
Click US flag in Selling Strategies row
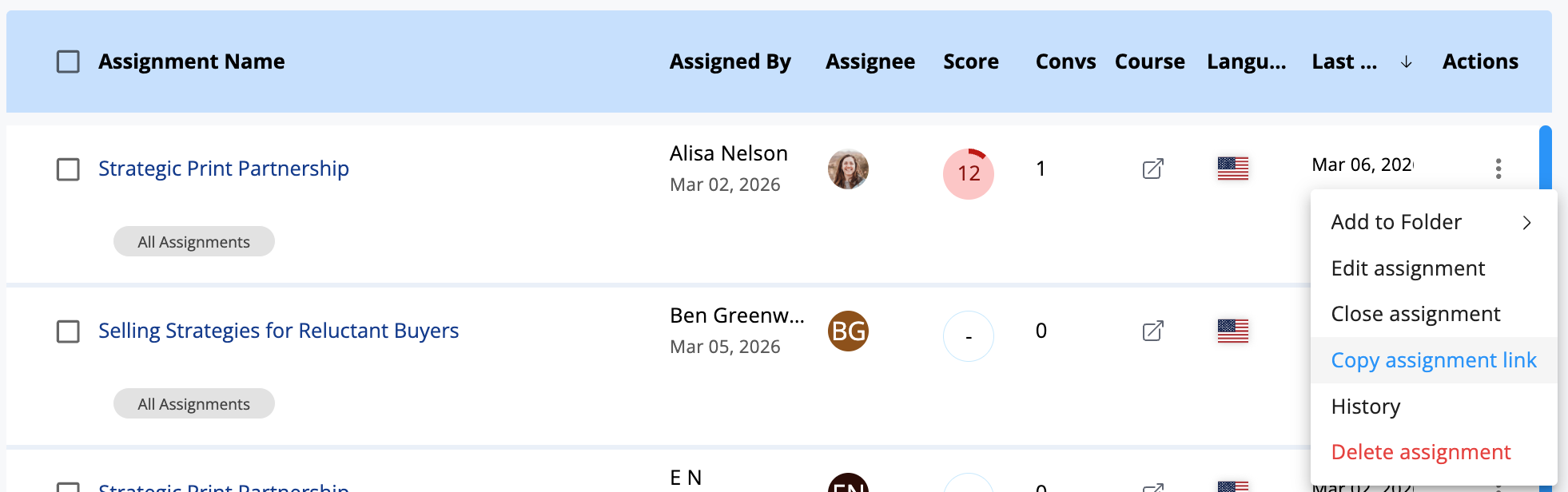tap(1232, 331)
